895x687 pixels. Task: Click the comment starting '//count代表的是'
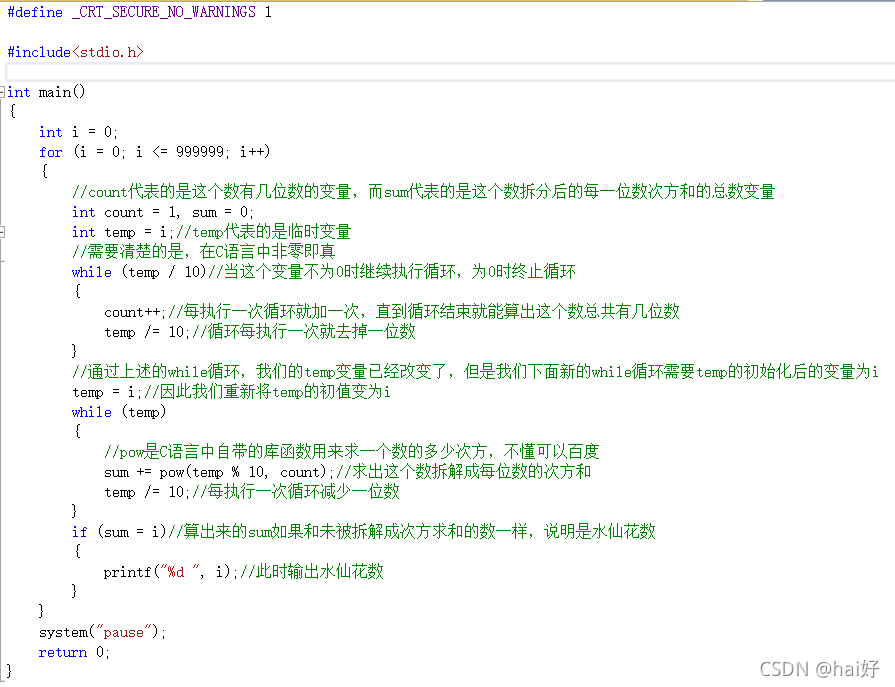[423, 192]
